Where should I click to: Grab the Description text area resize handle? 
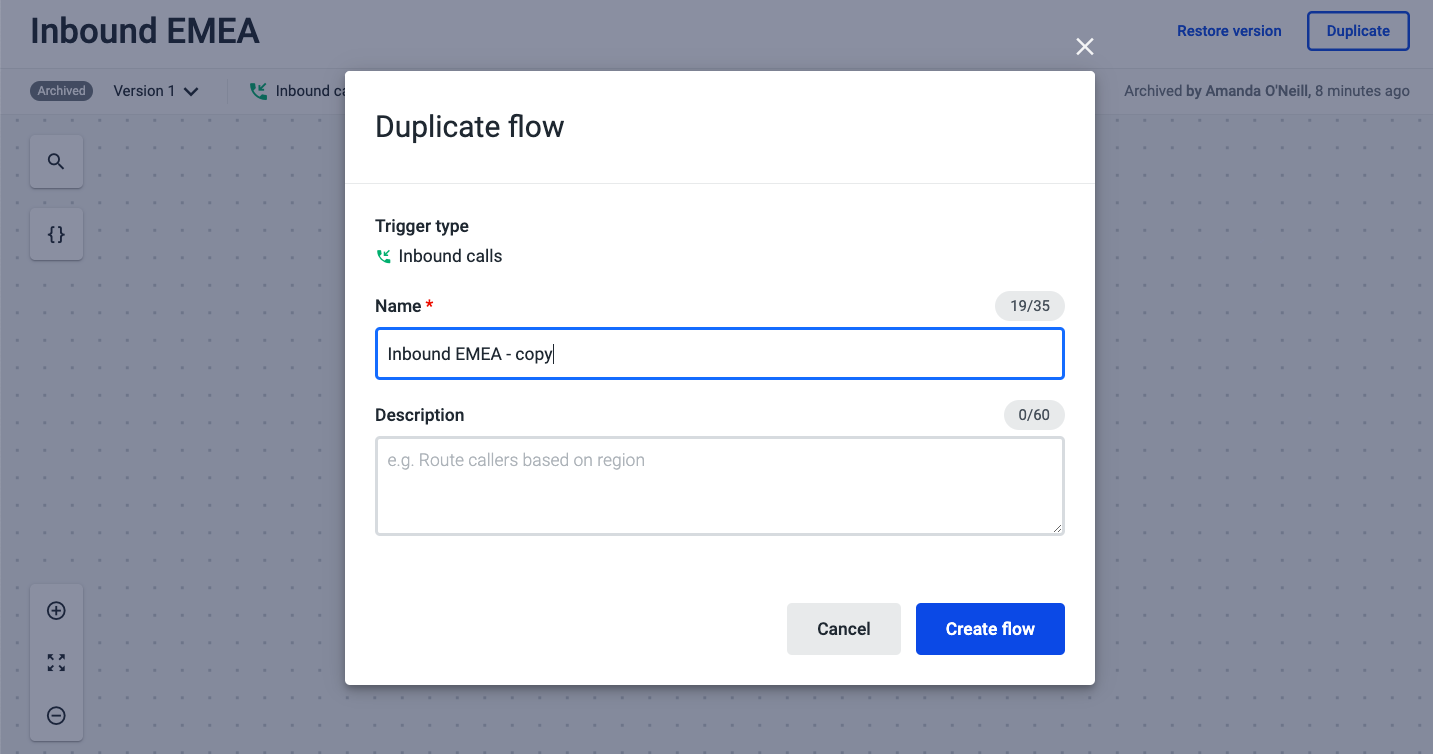pos(1057,528)
